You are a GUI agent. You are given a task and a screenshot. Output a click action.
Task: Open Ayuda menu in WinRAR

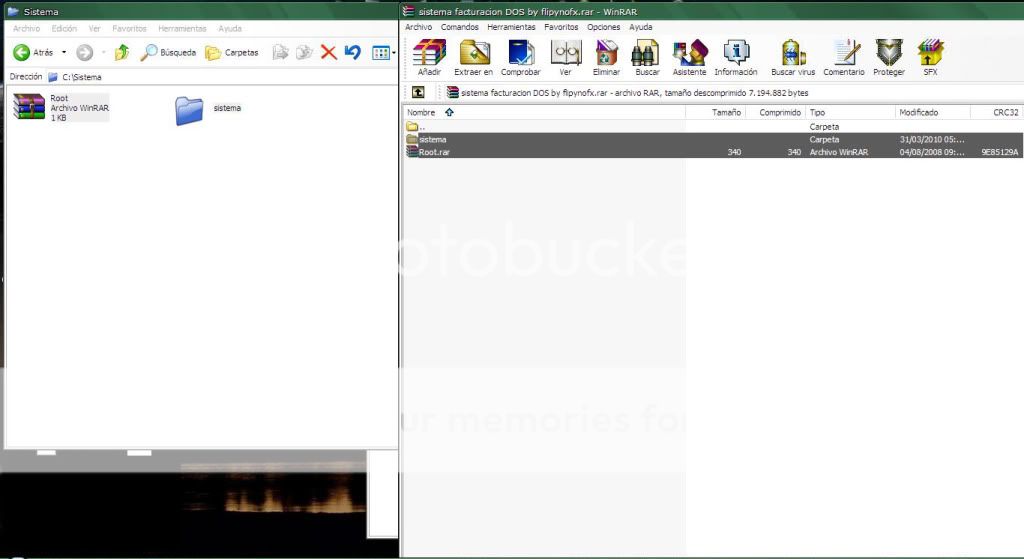(x=641, y=27)
